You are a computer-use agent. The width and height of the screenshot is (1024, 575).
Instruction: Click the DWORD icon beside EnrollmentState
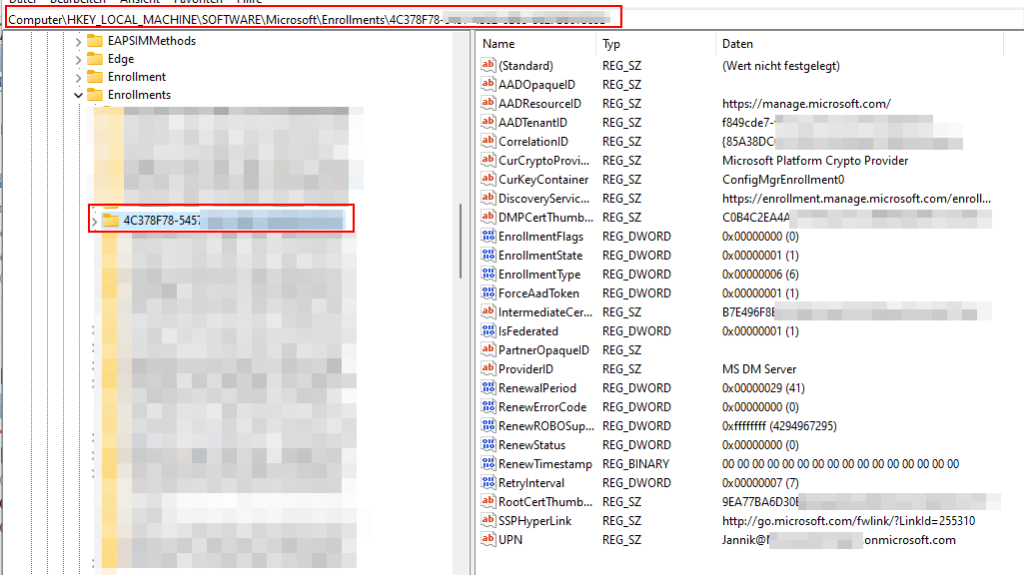tap(489, 256)
